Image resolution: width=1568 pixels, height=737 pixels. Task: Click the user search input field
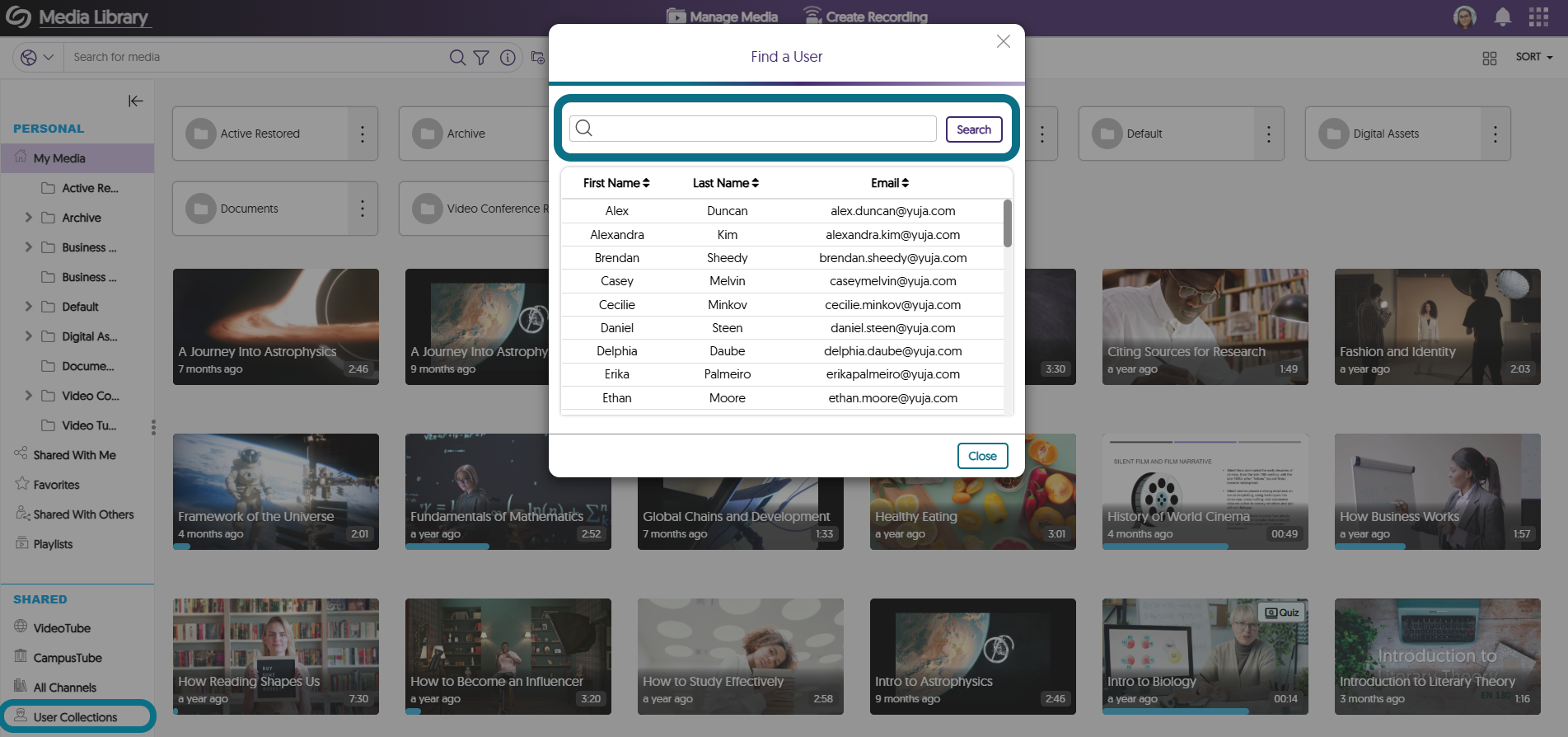[753, 129]
